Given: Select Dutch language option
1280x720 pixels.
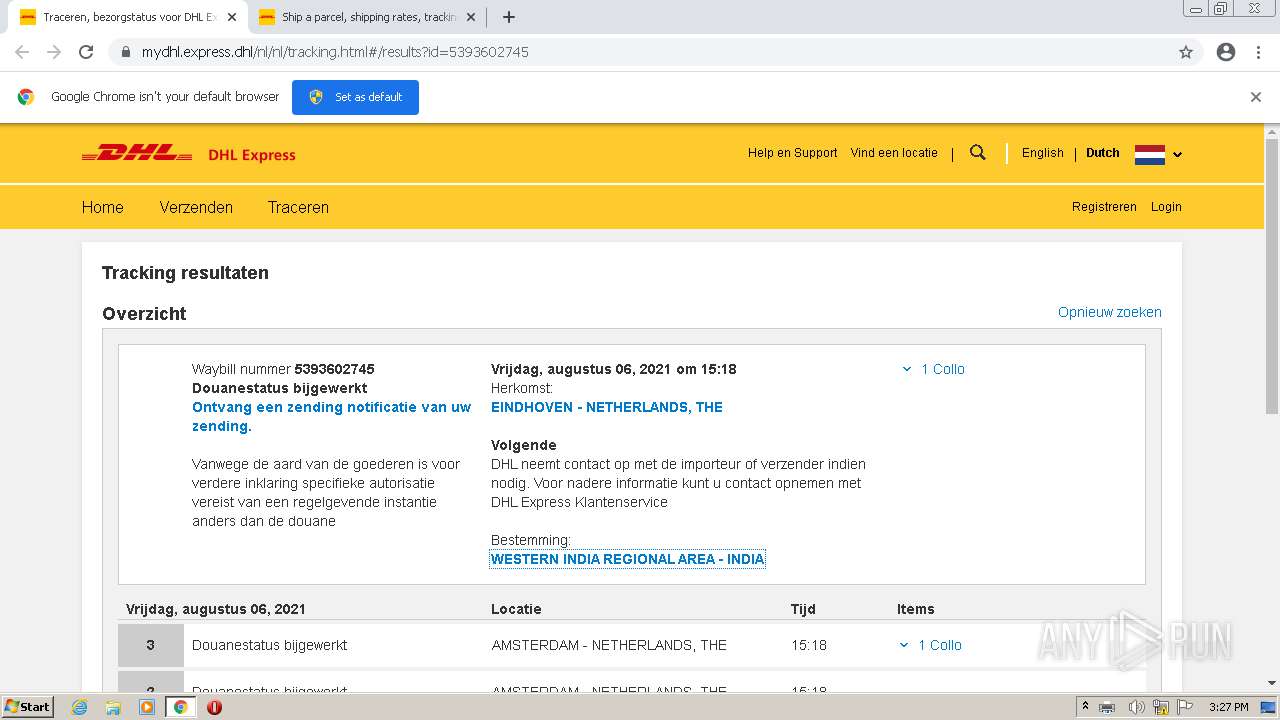Looking at the screenshot, I should [x=1102, y=153].
